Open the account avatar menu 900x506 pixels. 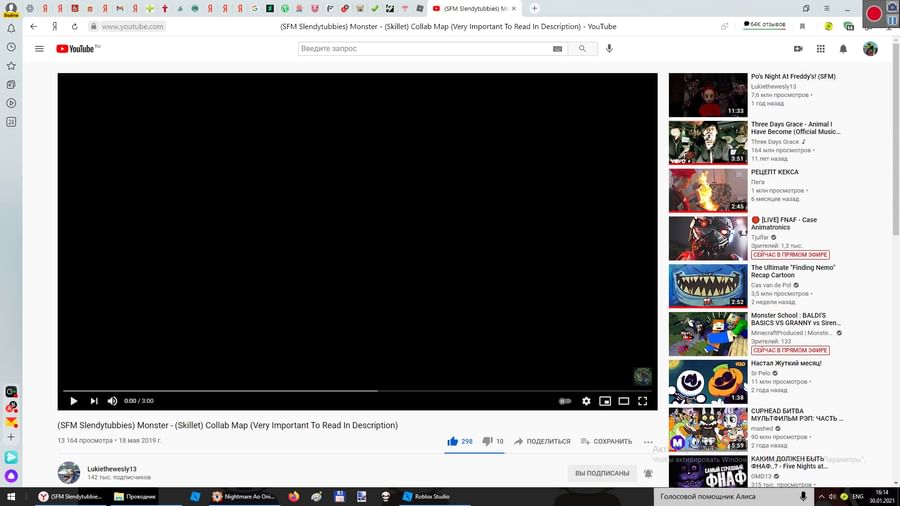click(x=870, y=49)
